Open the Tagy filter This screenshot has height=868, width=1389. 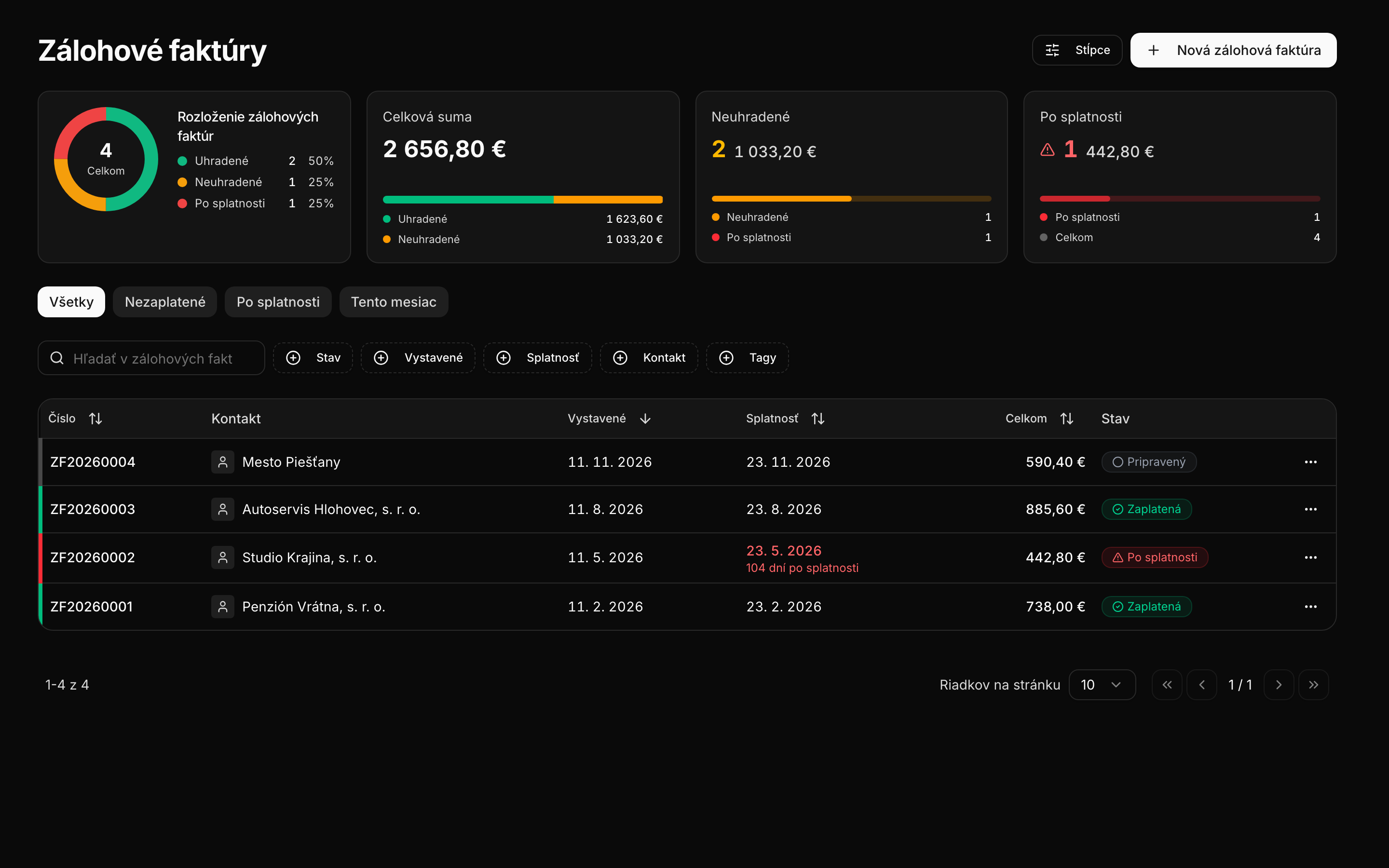(747, 358)
